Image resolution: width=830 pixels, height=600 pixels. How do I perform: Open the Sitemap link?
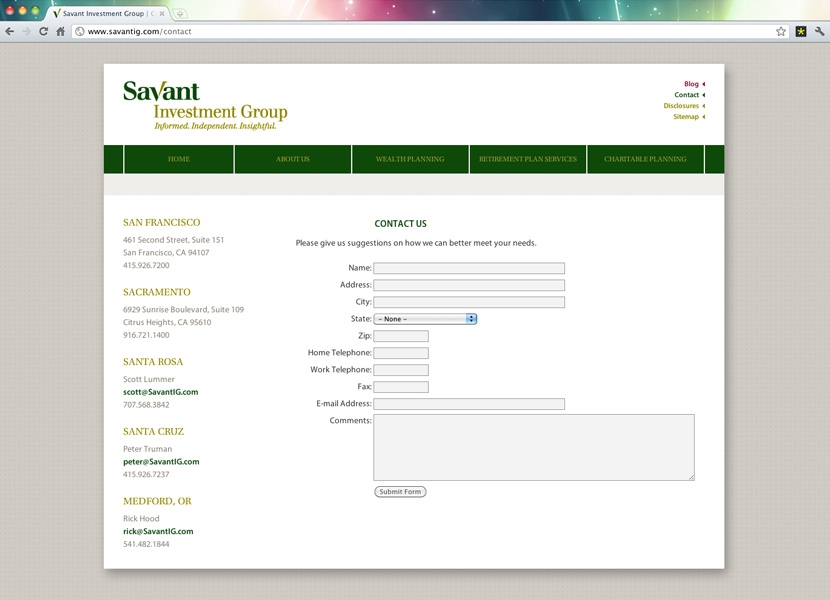686,117
